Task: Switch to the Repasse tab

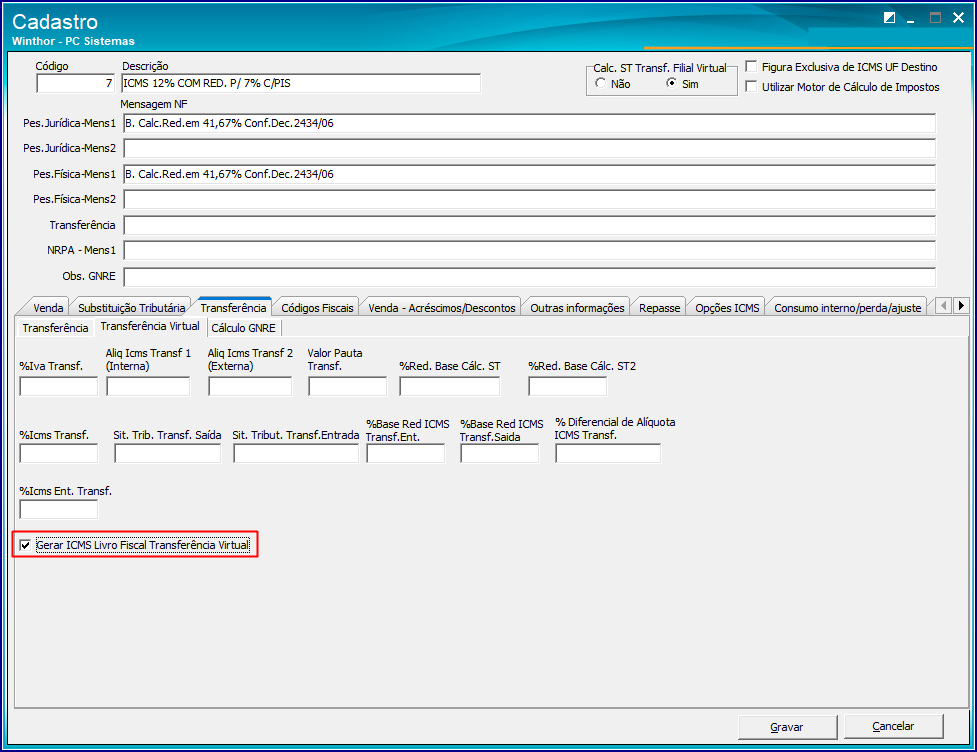Action: 659,308
